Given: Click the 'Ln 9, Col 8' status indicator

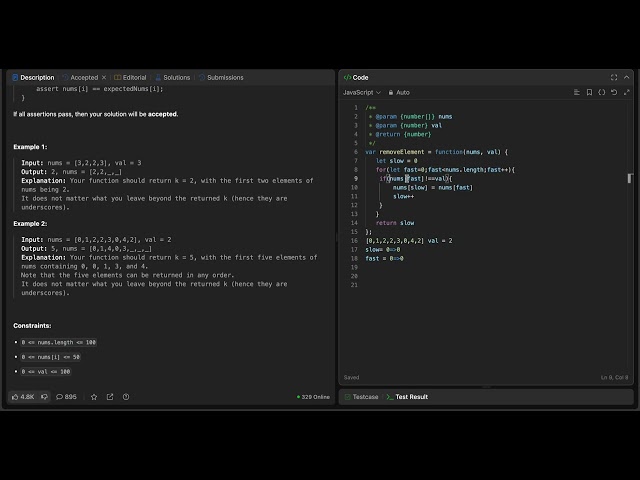Looking at the screenshot, I should [x=614, y=378].
